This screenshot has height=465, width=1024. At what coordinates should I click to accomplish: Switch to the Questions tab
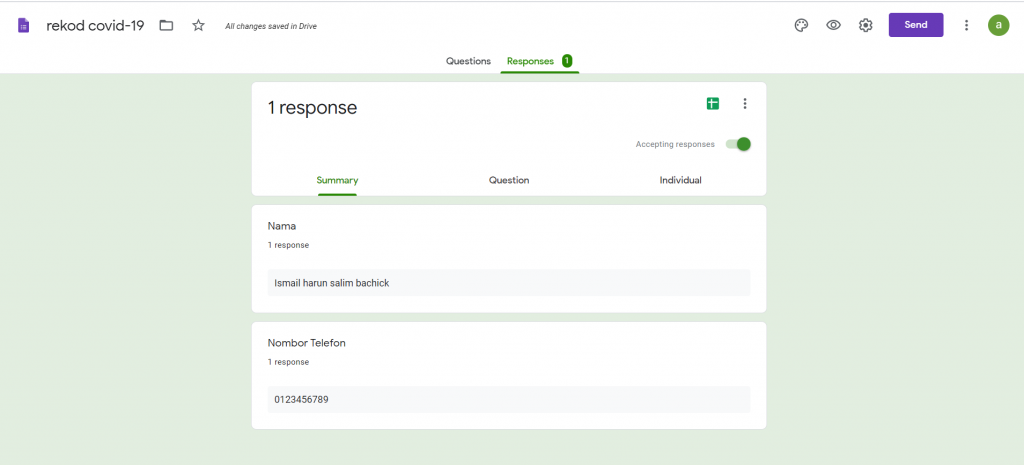coord(468,61)
